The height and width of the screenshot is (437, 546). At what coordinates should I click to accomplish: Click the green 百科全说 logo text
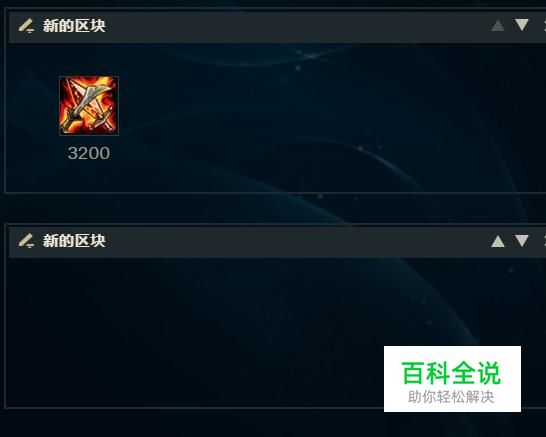pyautogui.click(x=451, y=373)
